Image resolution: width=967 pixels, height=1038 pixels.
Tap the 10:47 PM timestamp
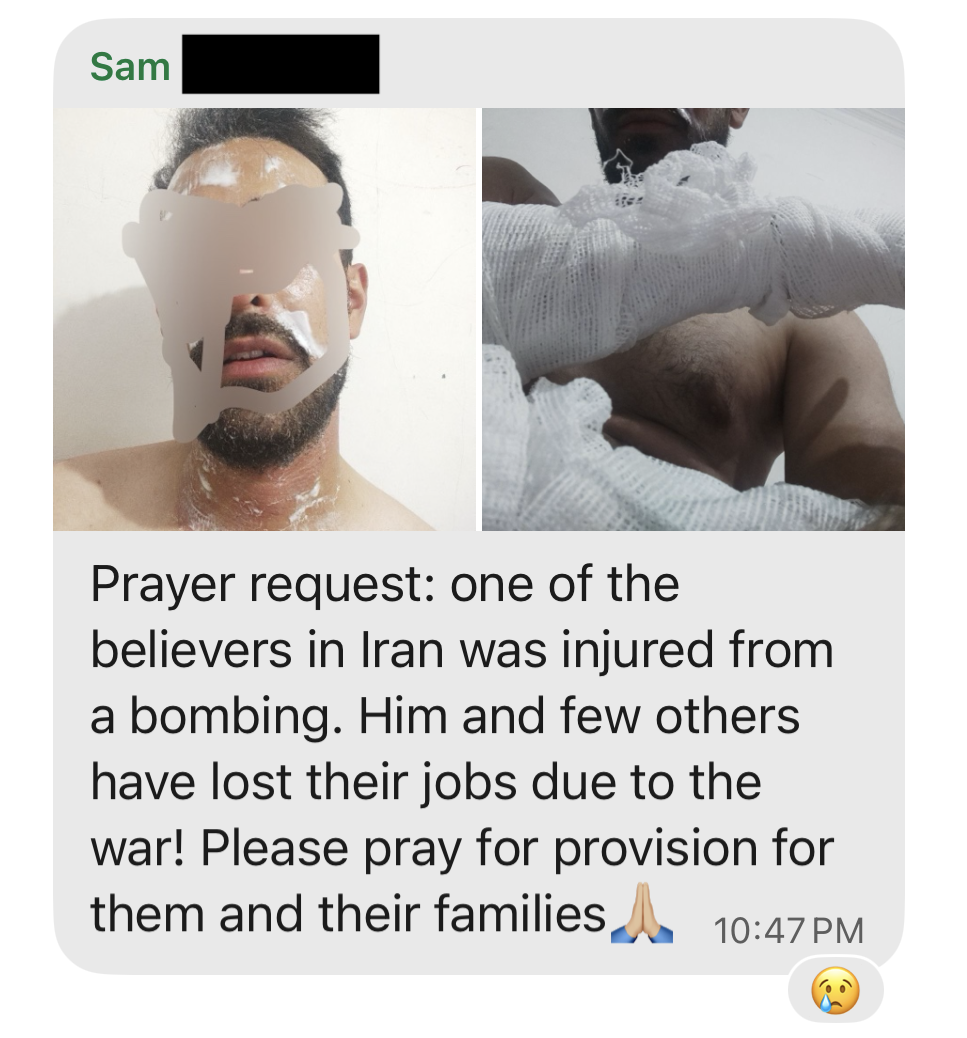(788, 930)
